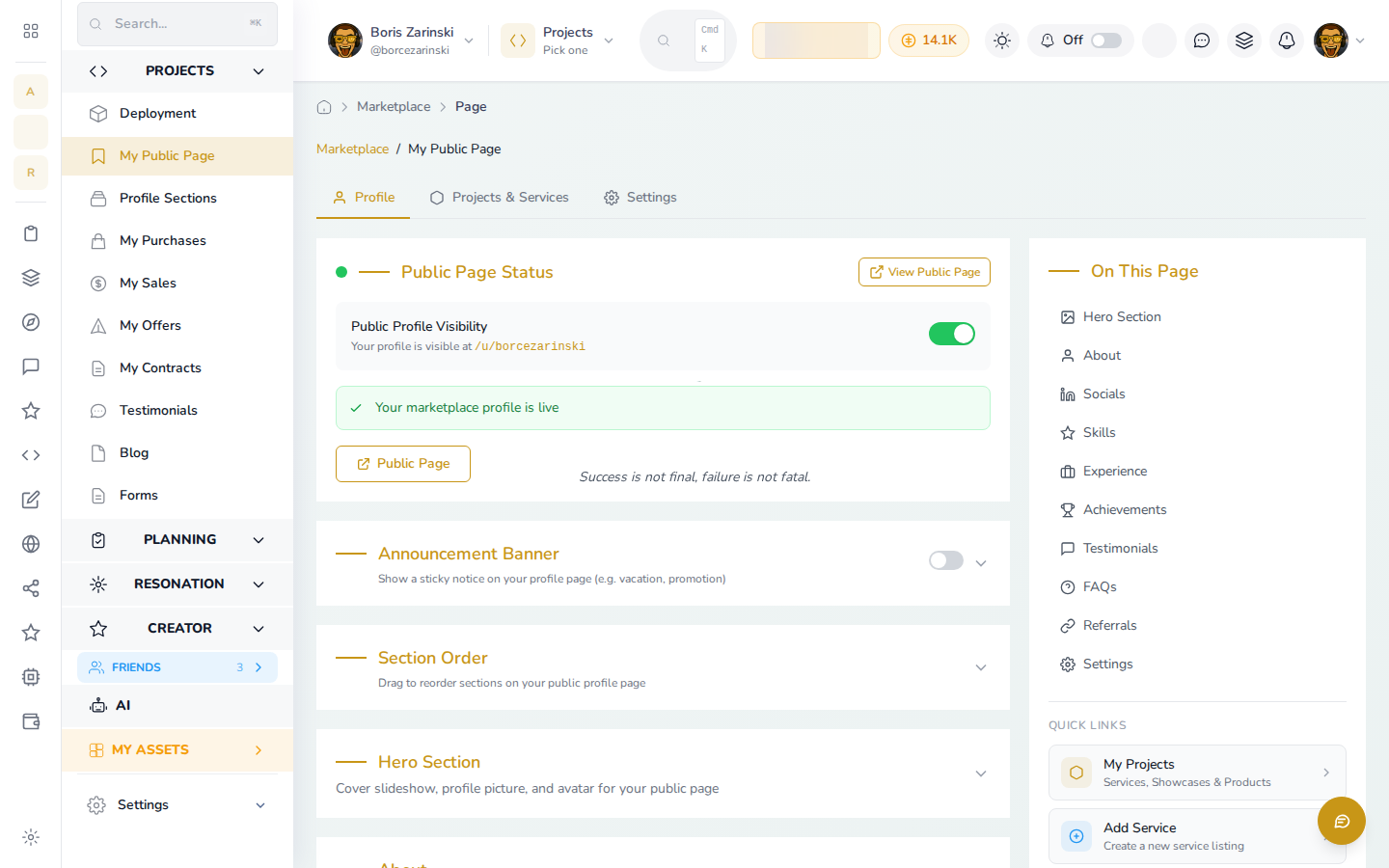
Task: Open the Boris Zarinski account dropdown
Action: point(401,41)
